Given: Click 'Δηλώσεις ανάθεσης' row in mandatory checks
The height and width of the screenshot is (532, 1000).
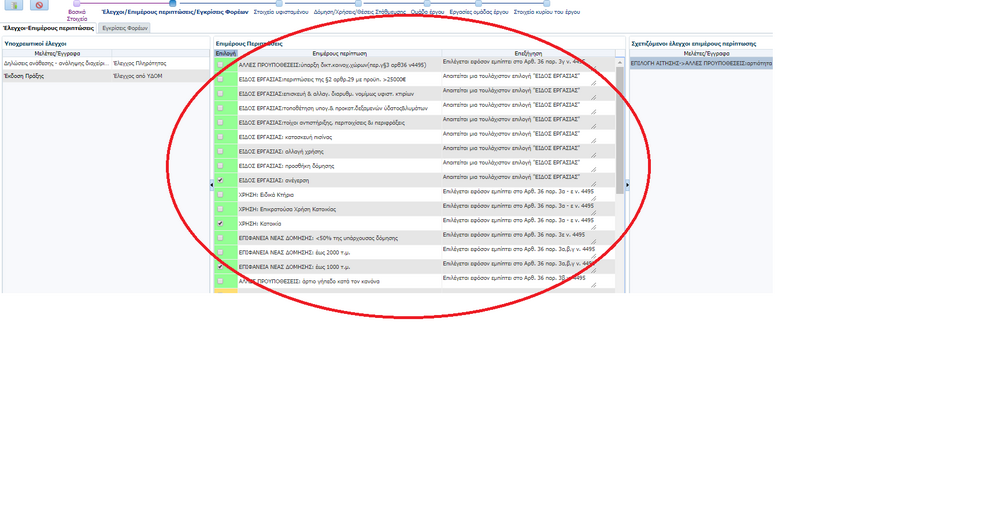Looking at the screenshot, I should [55, 63].
